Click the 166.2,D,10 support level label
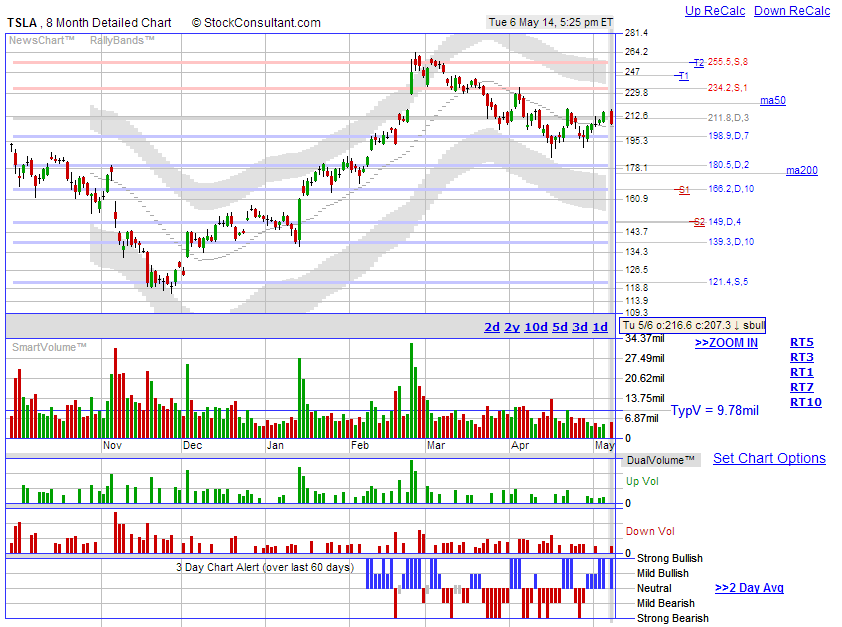The height and width of the screenshot is (627, 842). (731, 188)
